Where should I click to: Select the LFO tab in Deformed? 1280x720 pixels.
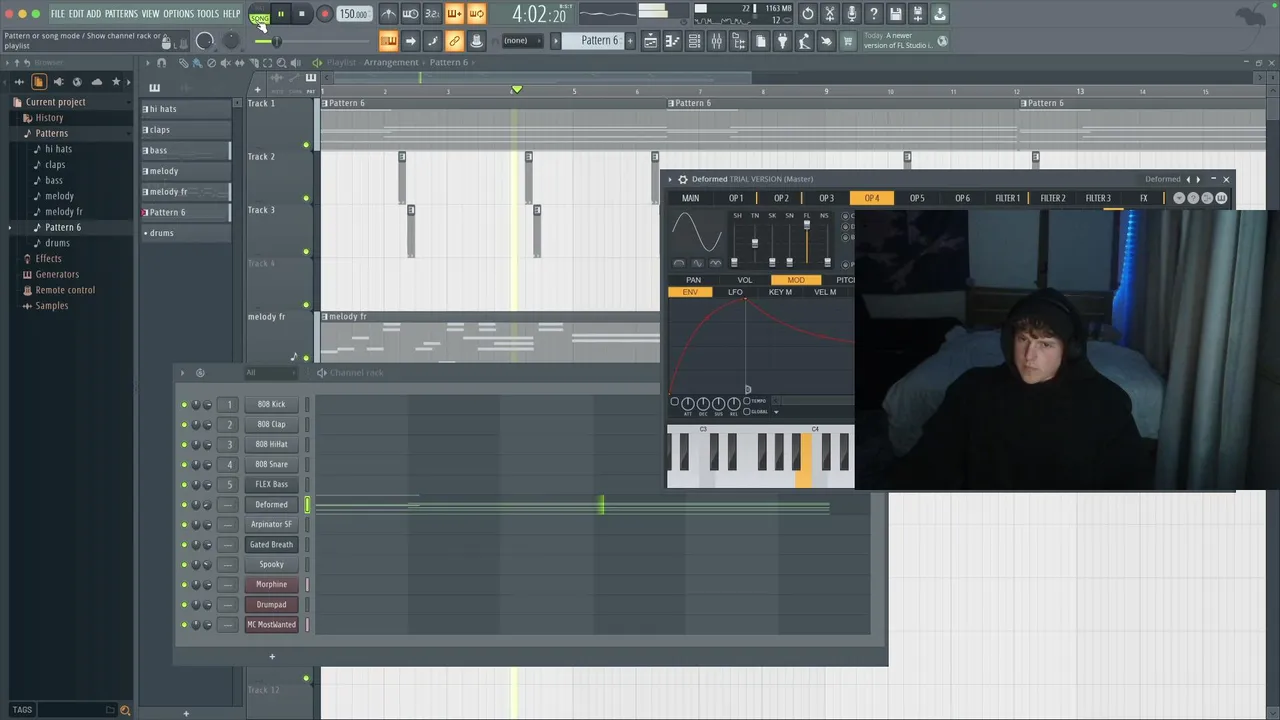pos(735,292)
